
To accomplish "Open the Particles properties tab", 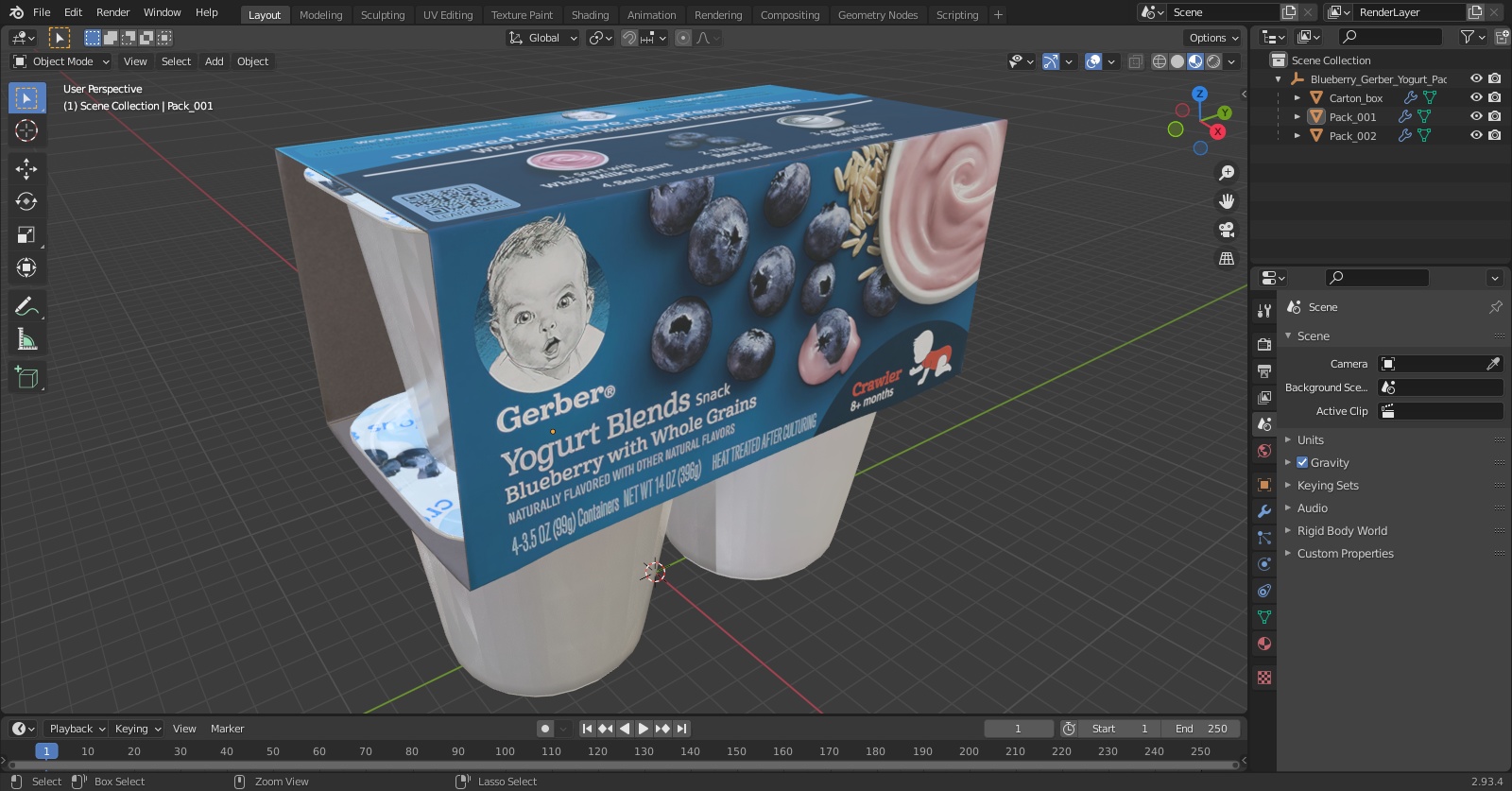I will pyautogui.click(x=1264, y=538).
